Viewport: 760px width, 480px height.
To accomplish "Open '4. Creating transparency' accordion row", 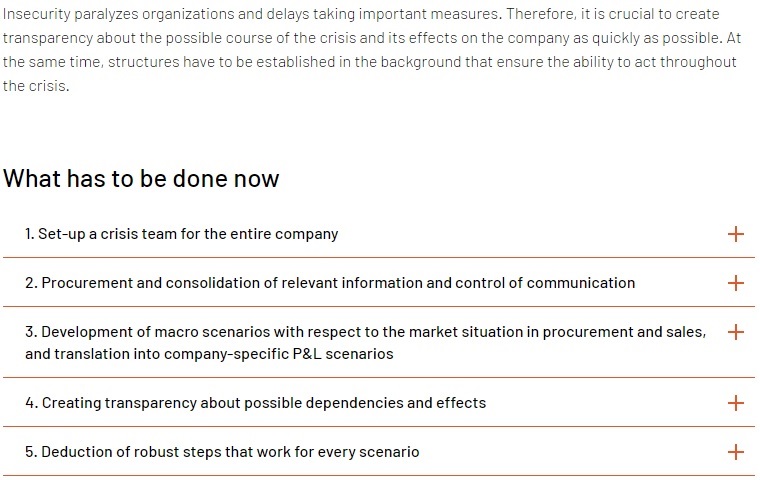I will click(x=379, y=402).
